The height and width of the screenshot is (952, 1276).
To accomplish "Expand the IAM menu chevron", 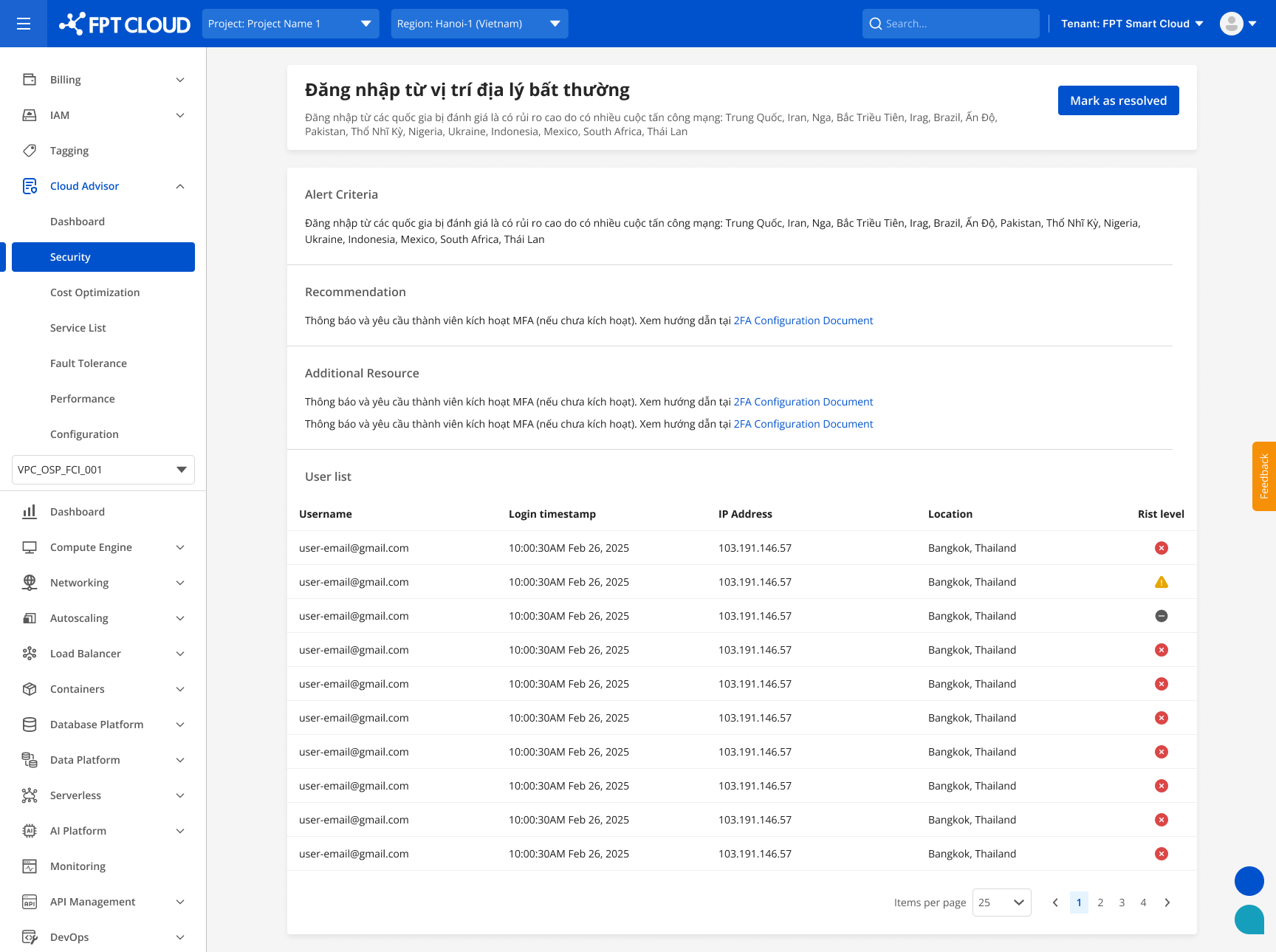I will (180, 115).
